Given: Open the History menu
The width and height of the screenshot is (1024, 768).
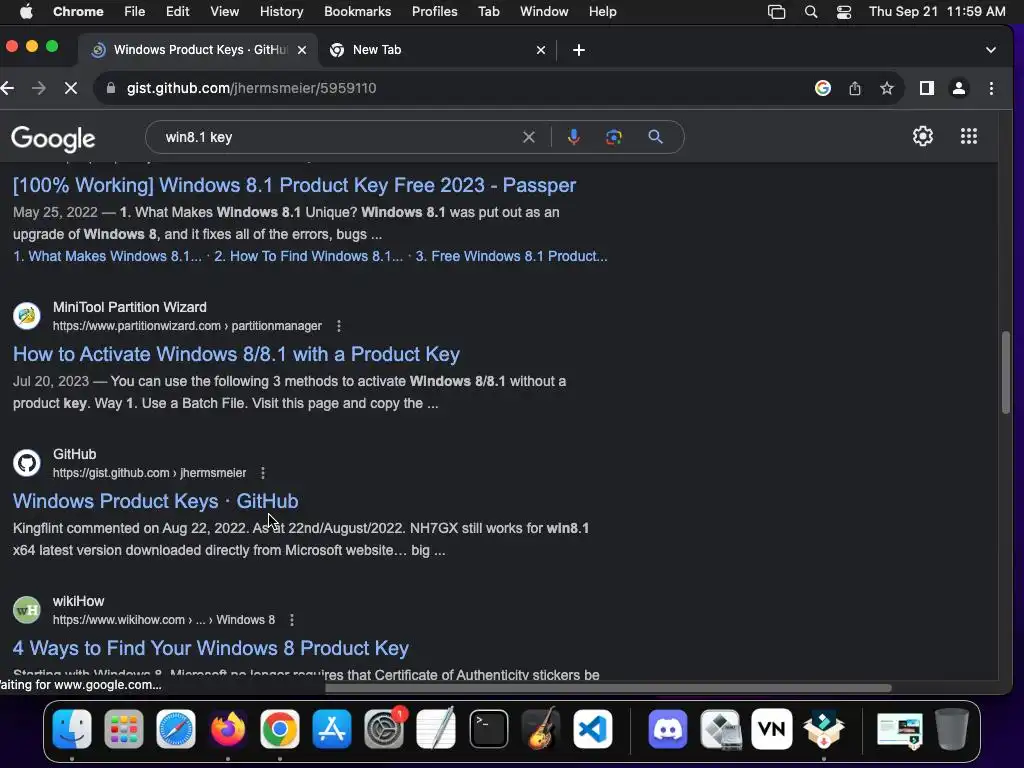Looking at the screenshot, I should (281, 12).
